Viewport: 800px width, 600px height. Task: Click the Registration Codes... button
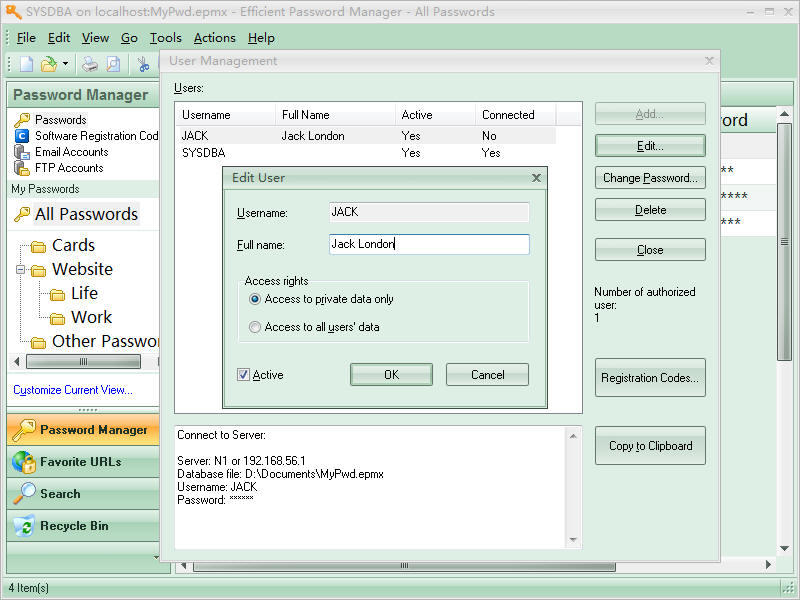[x=650, y=378]
